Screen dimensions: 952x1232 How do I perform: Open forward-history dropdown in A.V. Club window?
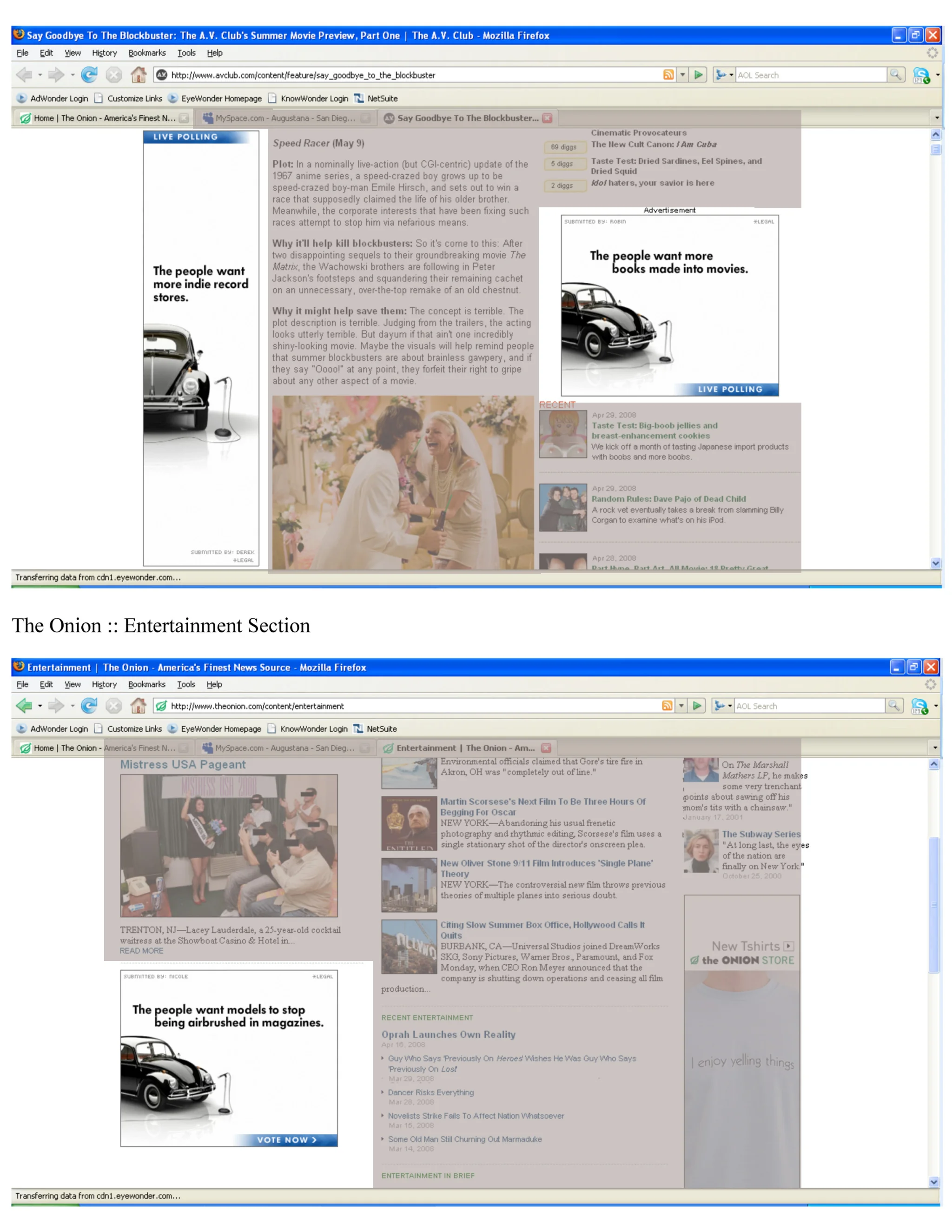(73, 75)
